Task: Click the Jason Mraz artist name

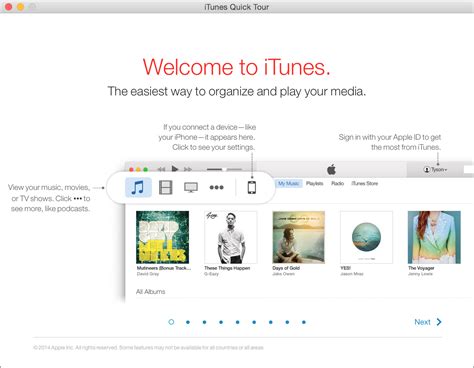Action: click(x=352, y=274)
